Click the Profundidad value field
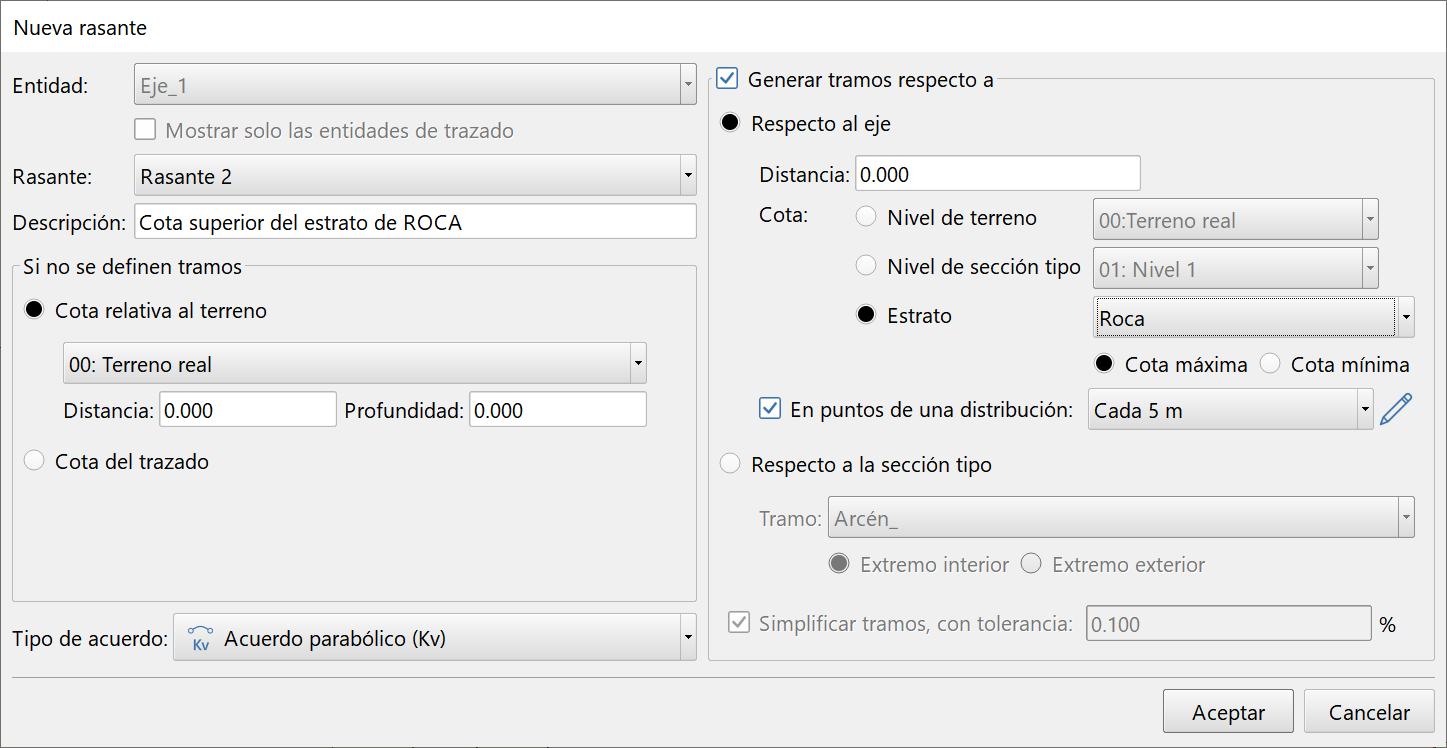The width and height of the screenshot is (1447, 748). (x=557, y=409)
